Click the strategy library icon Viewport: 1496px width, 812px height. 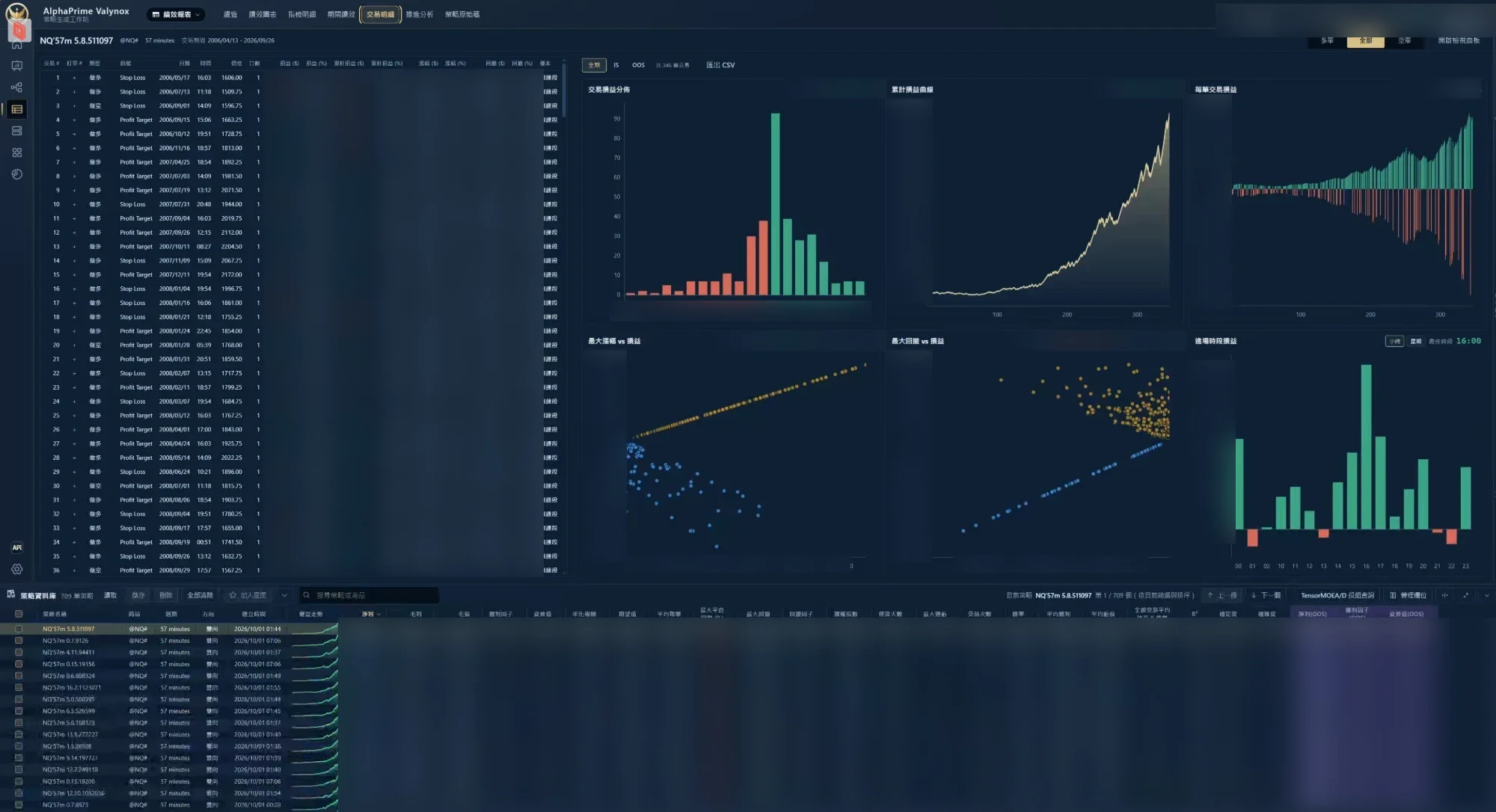pyautogui.click(x=11, y=594)
